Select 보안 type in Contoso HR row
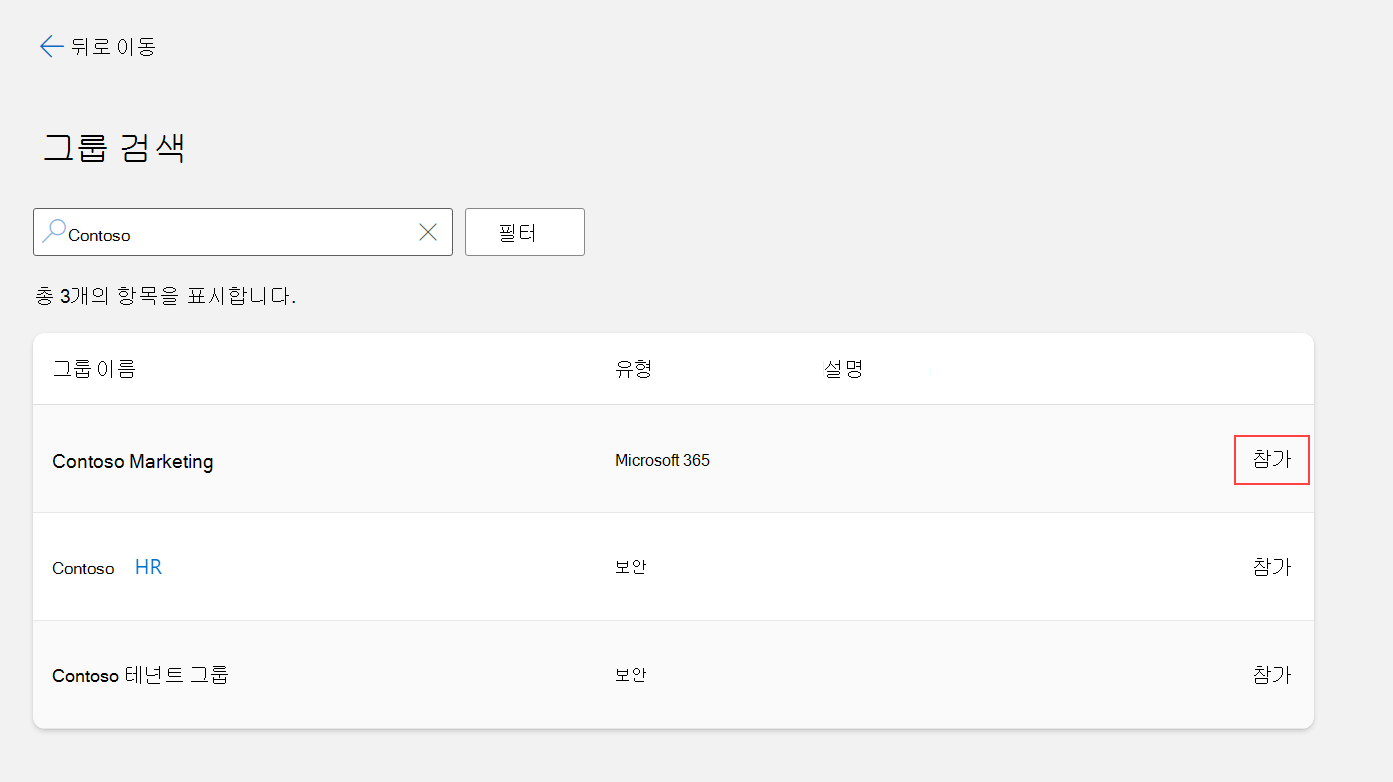1393x782 pixels. [x=631, y=567]
